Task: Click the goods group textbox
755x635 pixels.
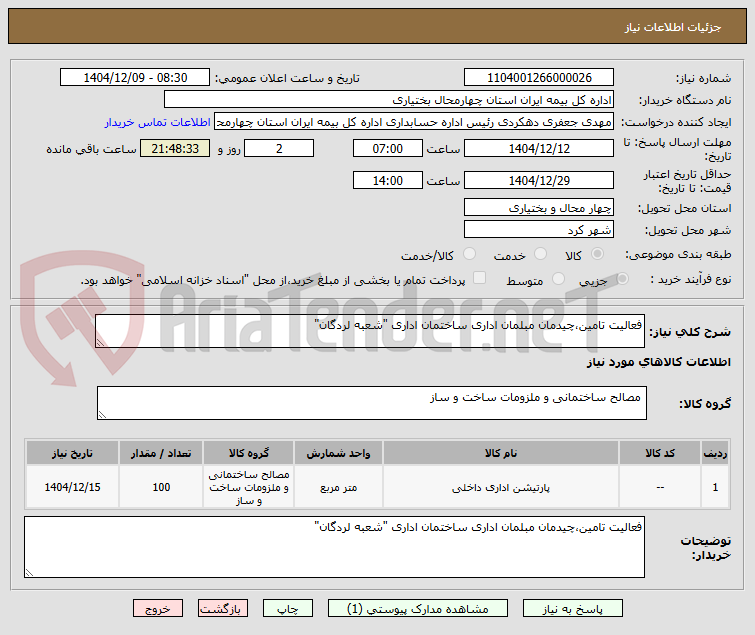Action: click(372, 403)
